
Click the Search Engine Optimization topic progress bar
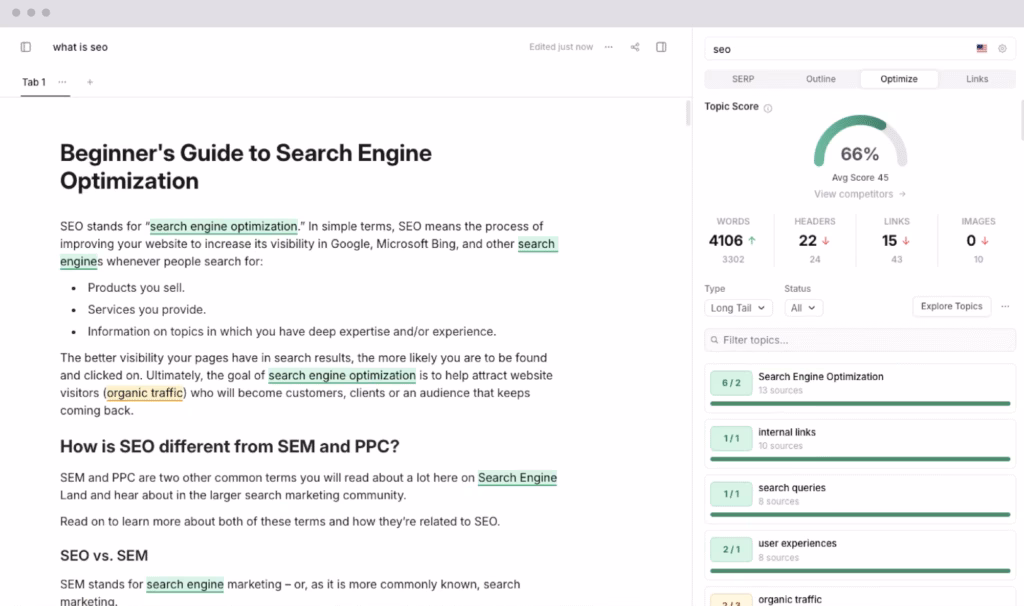pyautogui.click(x=860, y=404)
